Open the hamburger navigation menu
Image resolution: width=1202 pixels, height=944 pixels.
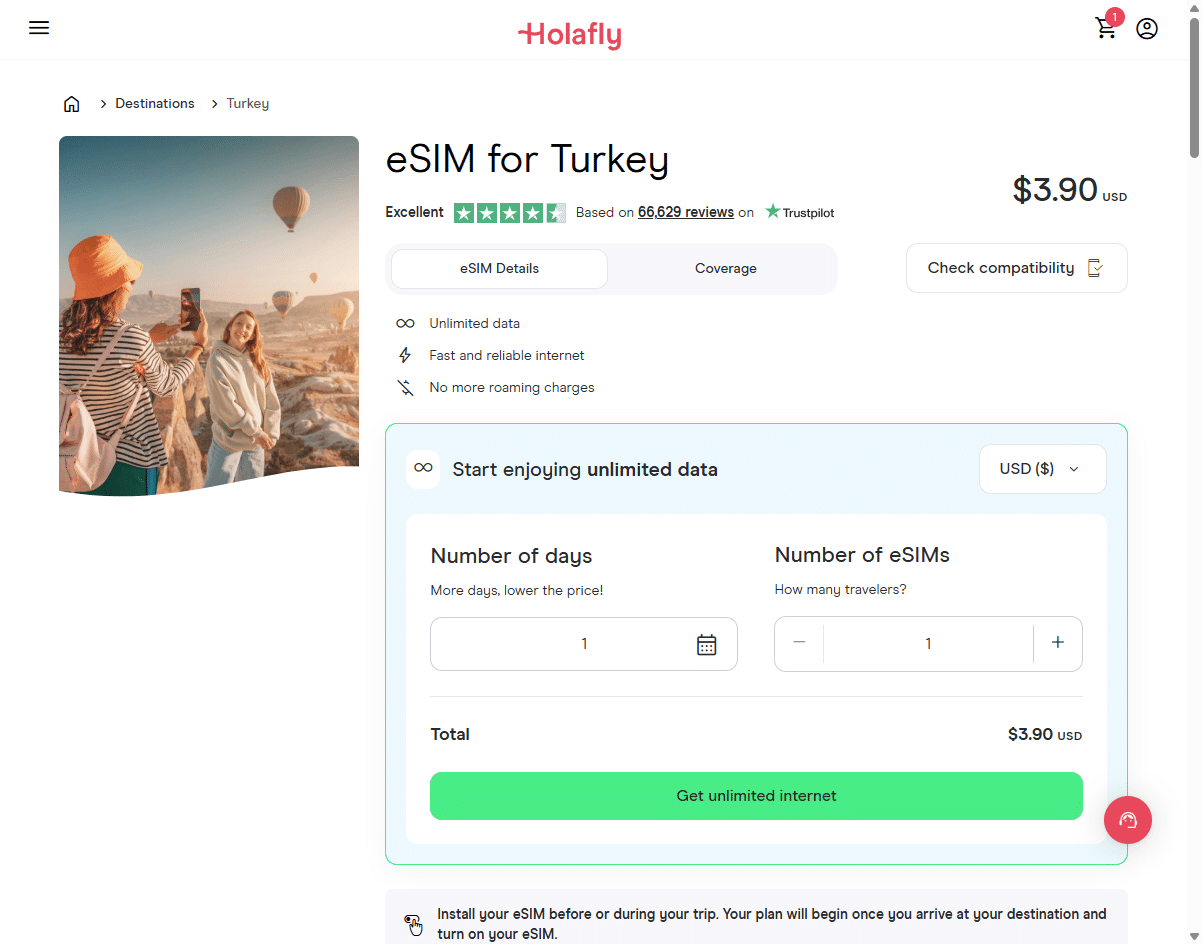point(39,28)
